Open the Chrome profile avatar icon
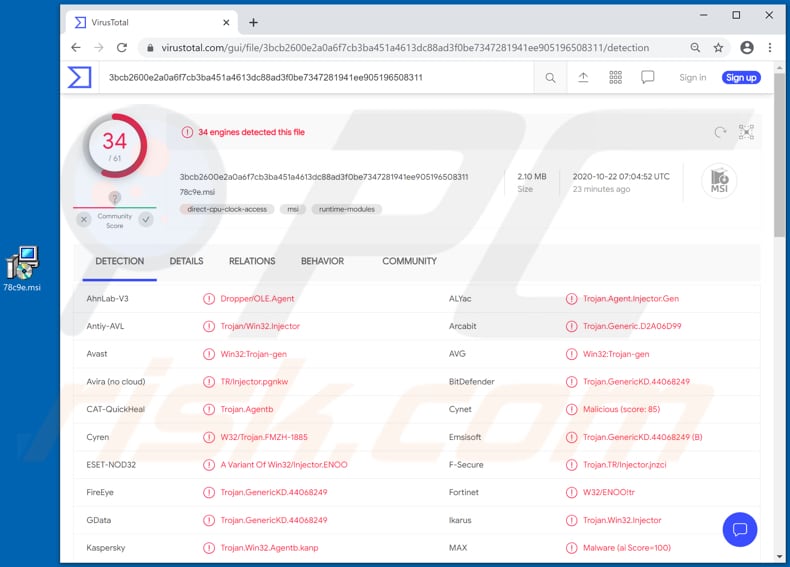This screenshot has width=790, height=567. (747, 47)
